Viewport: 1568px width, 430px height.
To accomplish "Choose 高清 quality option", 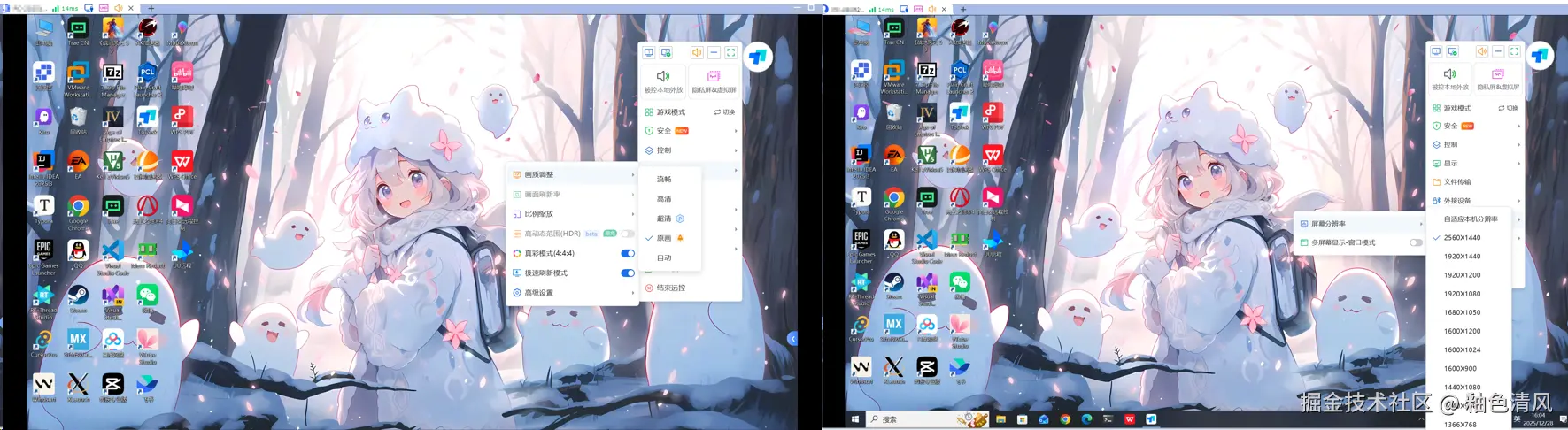I will coord(670,198).
